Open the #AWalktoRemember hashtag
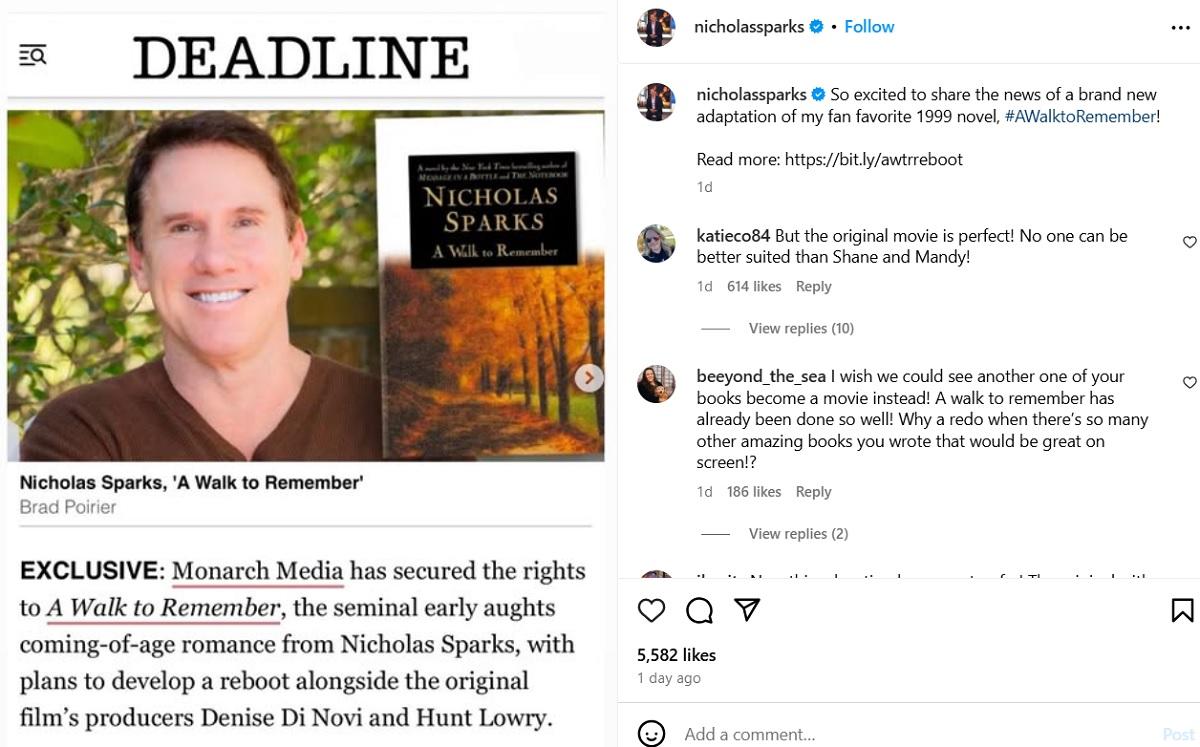1200x747 pixels. 1080,116
